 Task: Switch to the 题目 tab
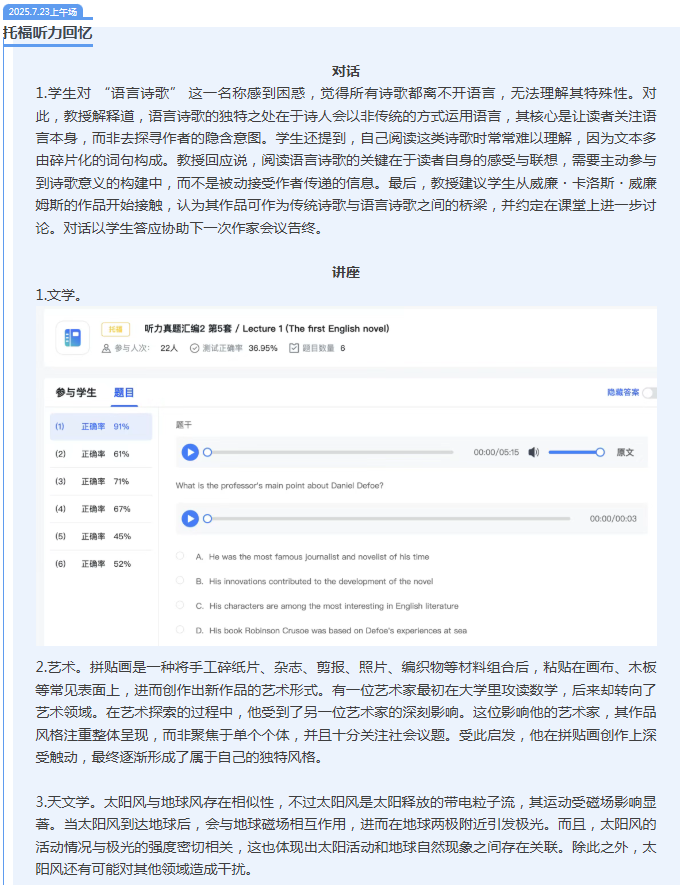pos(124,392)
